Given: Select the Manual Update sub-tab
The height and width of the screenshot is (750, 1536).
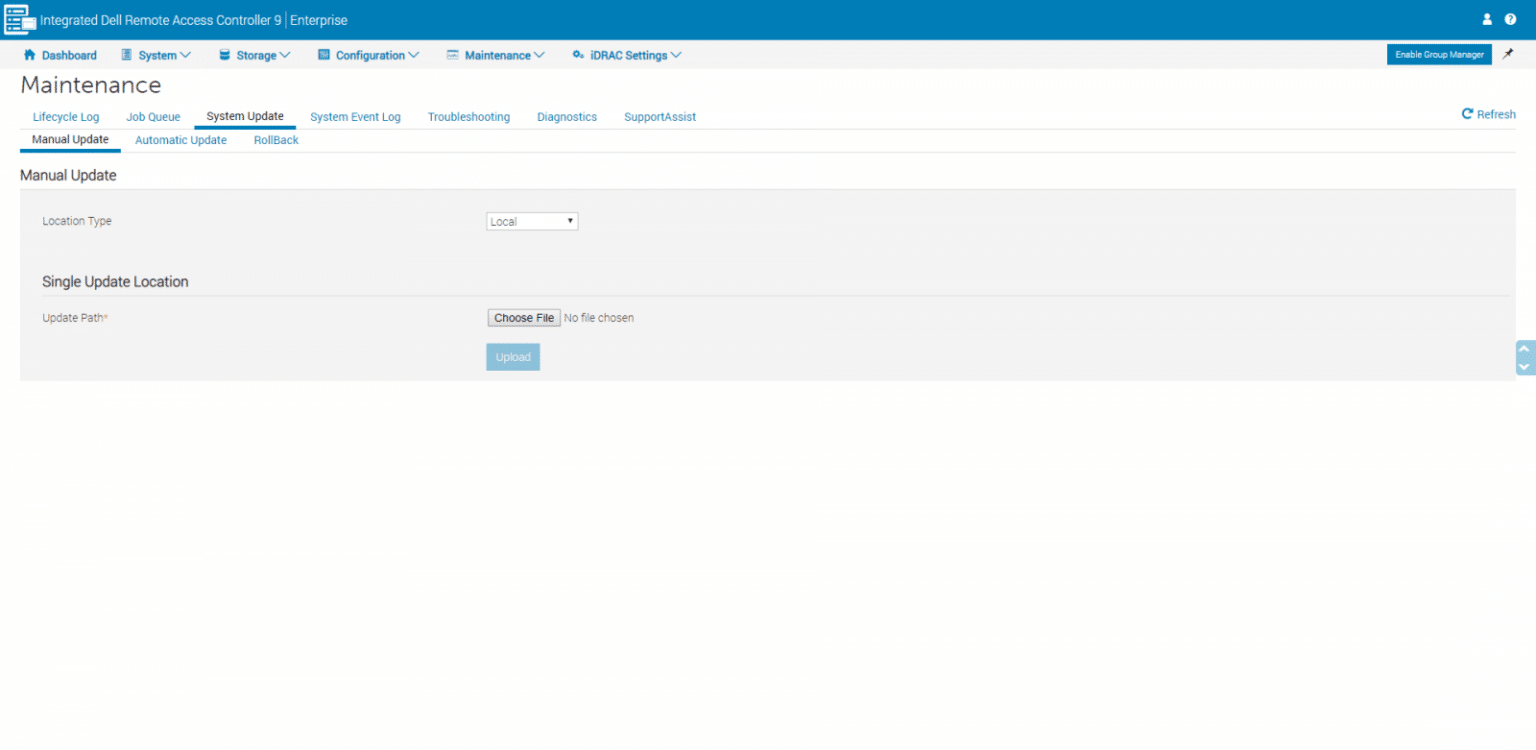Looking at the screenshot, I should point(70,140).
